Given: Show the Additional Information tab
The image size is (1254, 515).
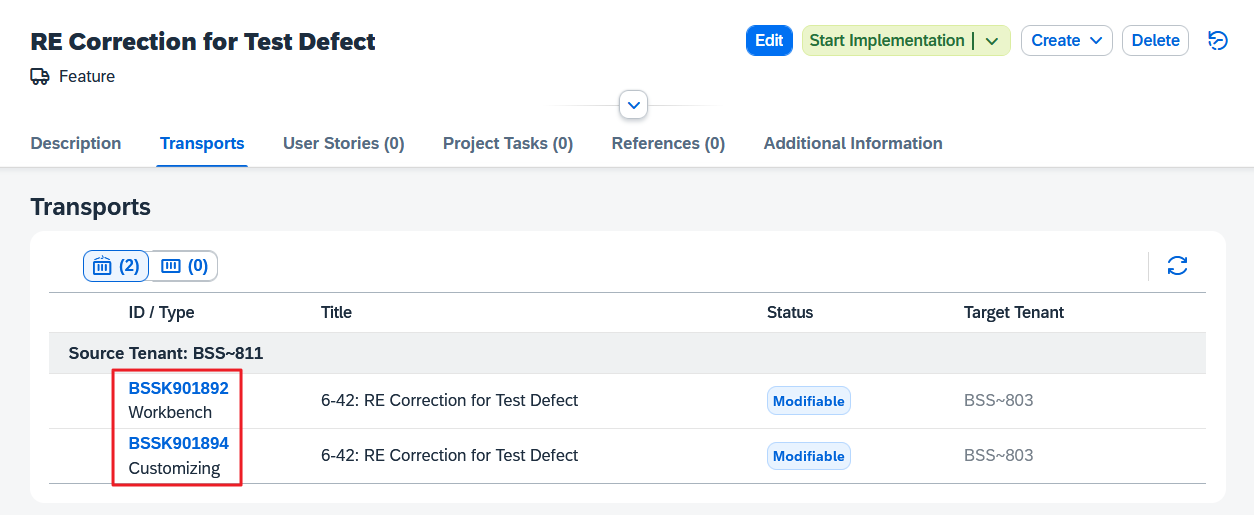Looking at the screenshot, I should 853,143.
